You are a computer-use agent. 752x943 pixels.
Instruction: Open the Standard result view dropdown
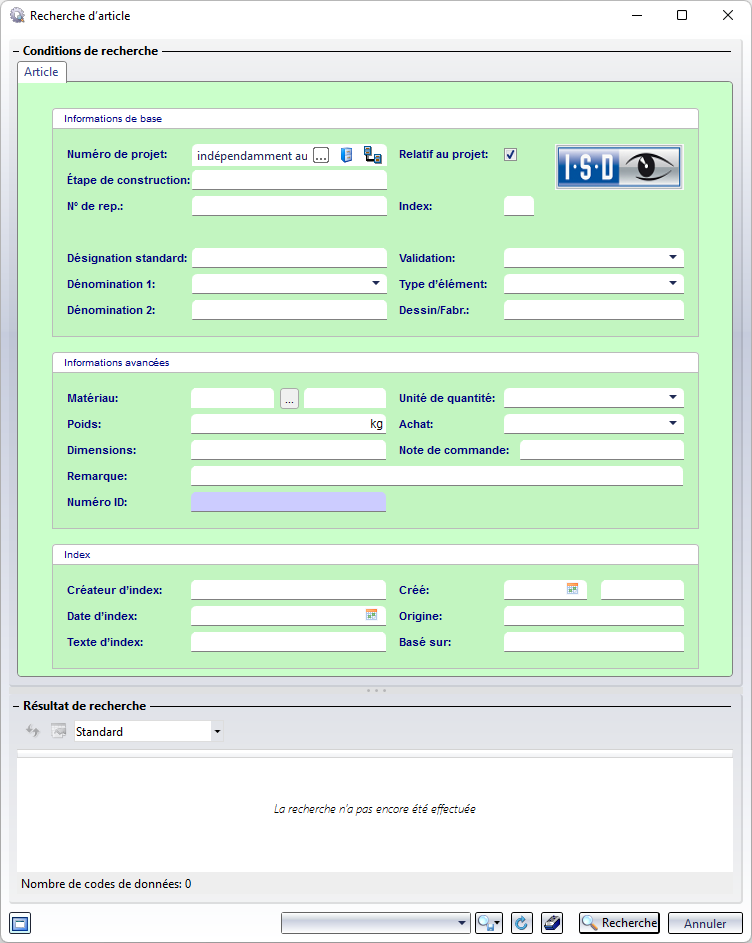(217, 731)
